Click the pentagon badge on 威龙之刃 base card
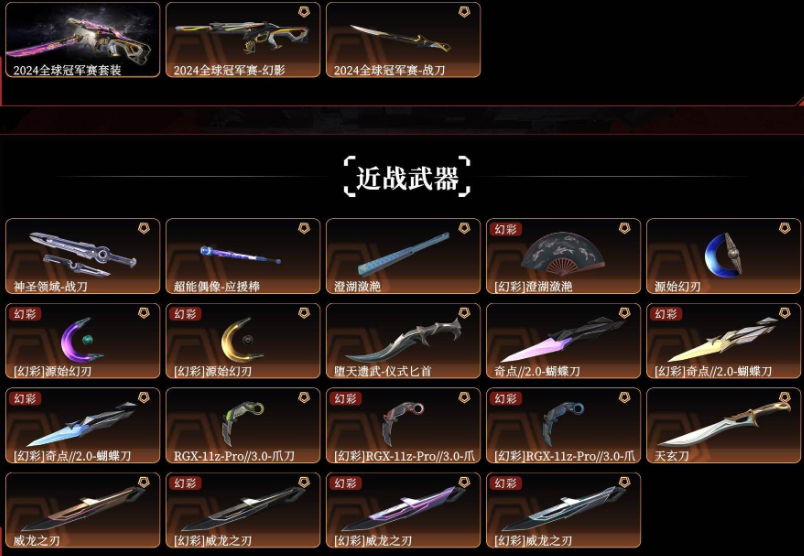Image resolution: width=804 pixels, height=556 pixels. coord(144,482)
